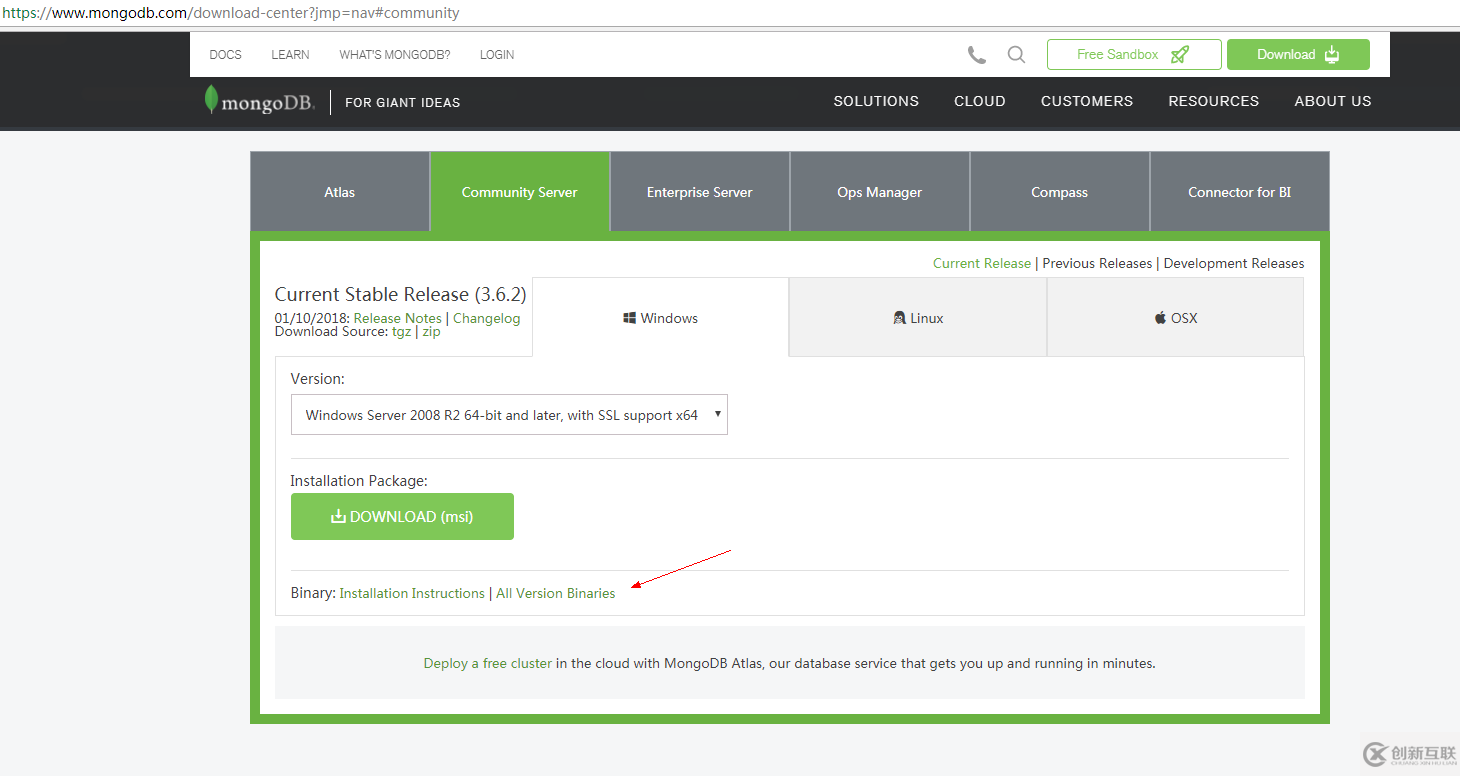Open the CUSTOMERS menu

[x=1087, y=101]
